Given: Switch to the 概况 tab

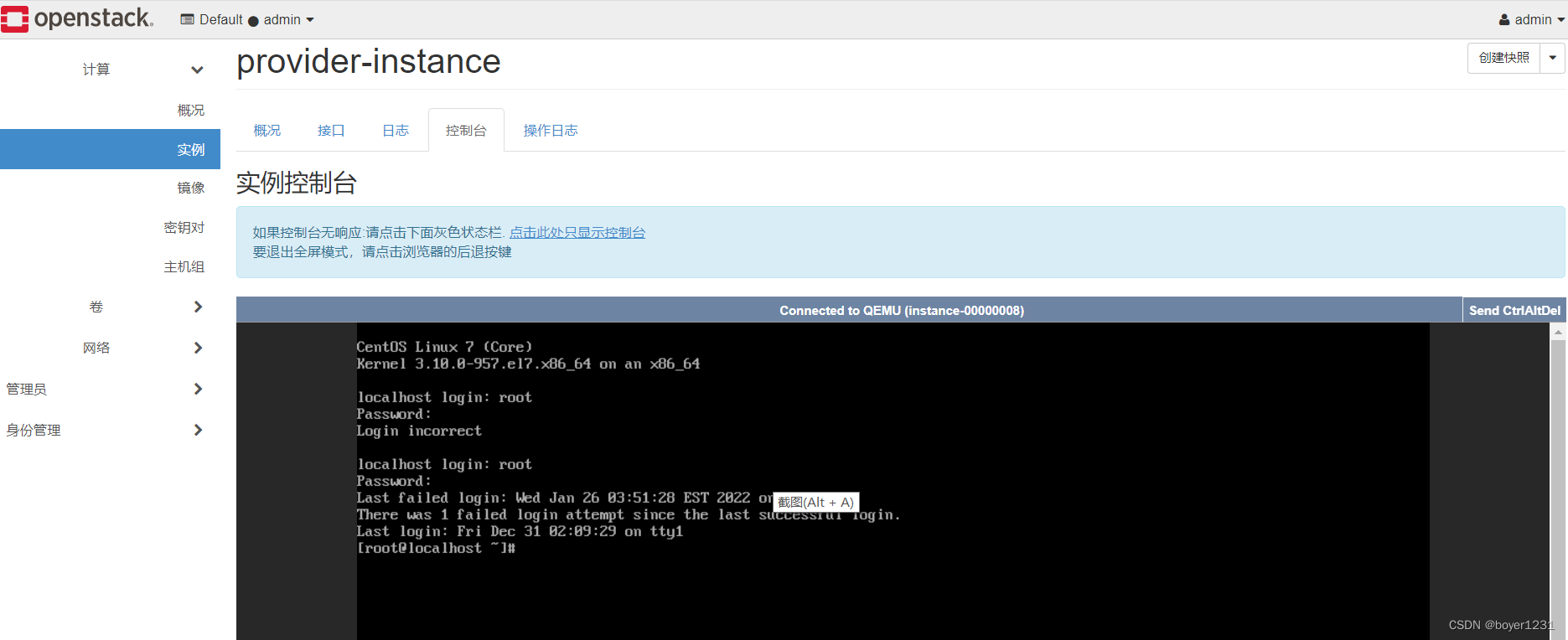Looking at the screenshot, I should point(267,130).
